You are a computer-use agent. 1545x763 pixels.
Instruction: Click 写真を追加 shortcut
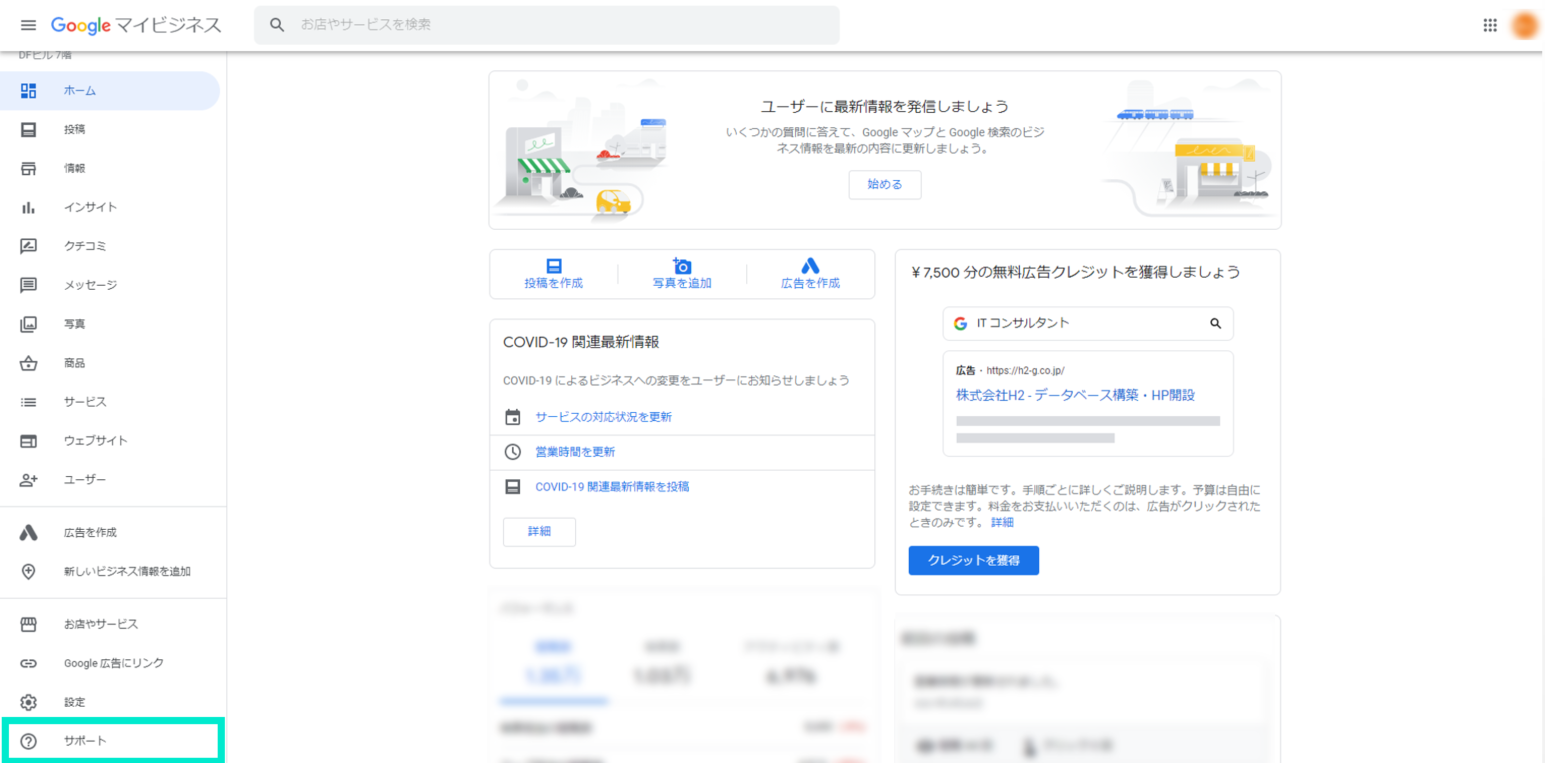coord(682,274)
